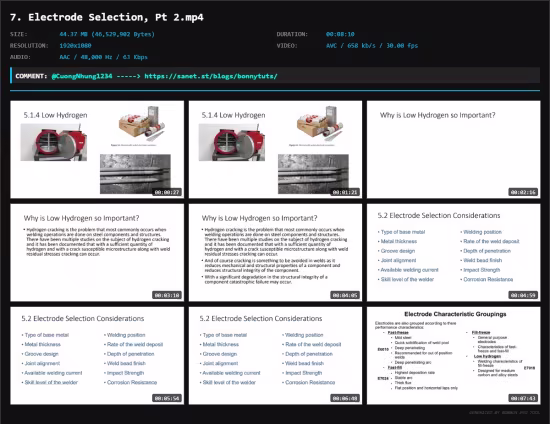This screenshot has width=550, height=424.
Task: Select the blank slide thumbnail at 00:02:16
Action: coord(454,149)
